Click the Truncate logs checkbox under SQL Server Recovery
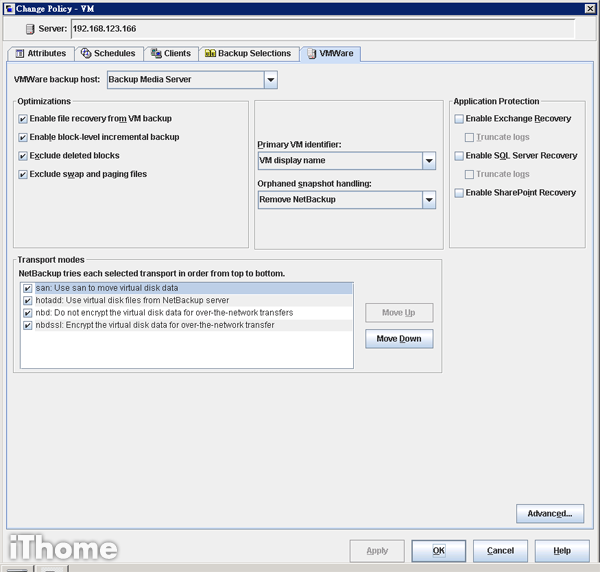 (x=469, y=174)
